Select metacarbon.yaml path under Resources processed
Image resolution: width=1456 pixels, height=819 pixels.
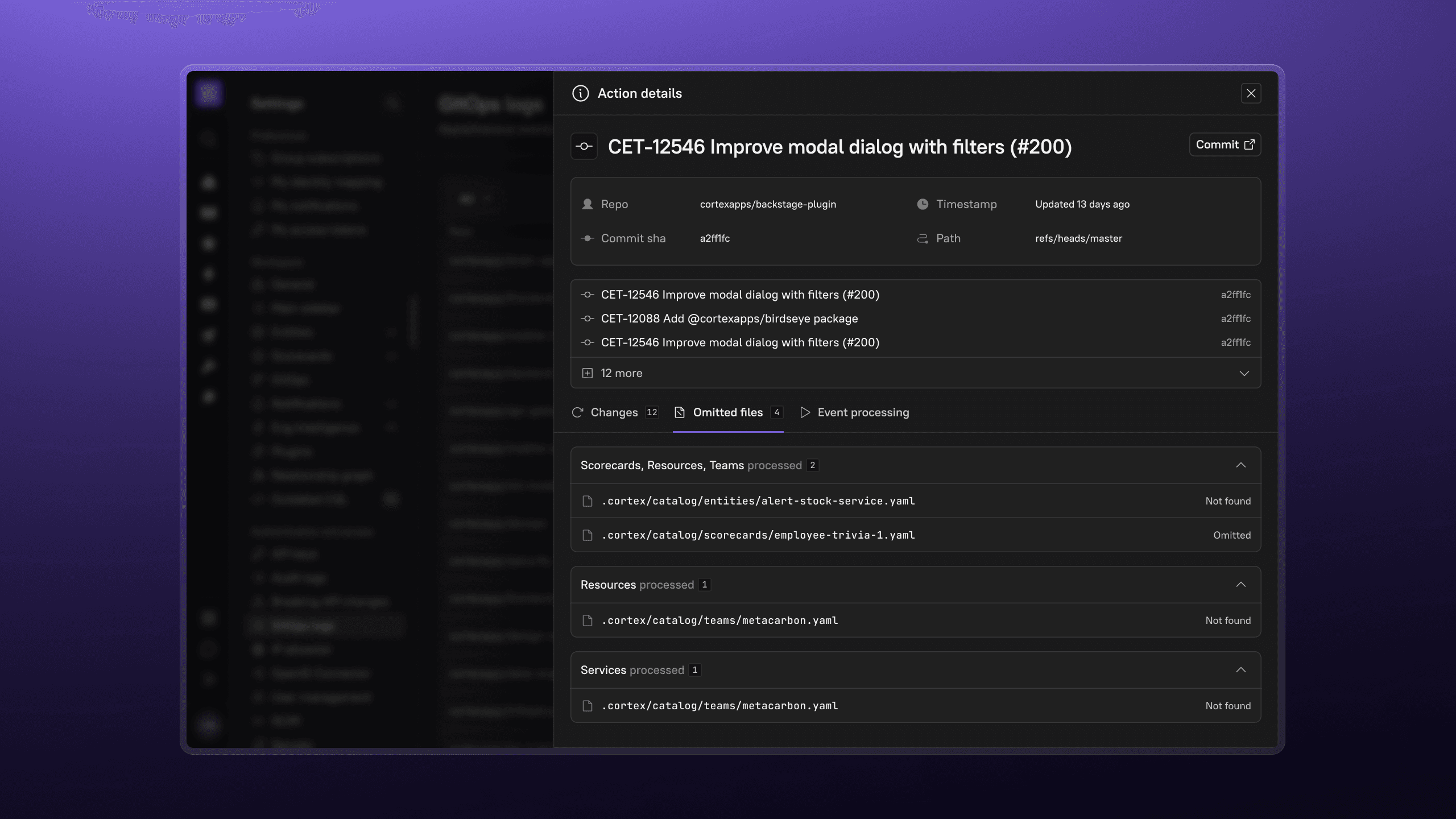719,621
